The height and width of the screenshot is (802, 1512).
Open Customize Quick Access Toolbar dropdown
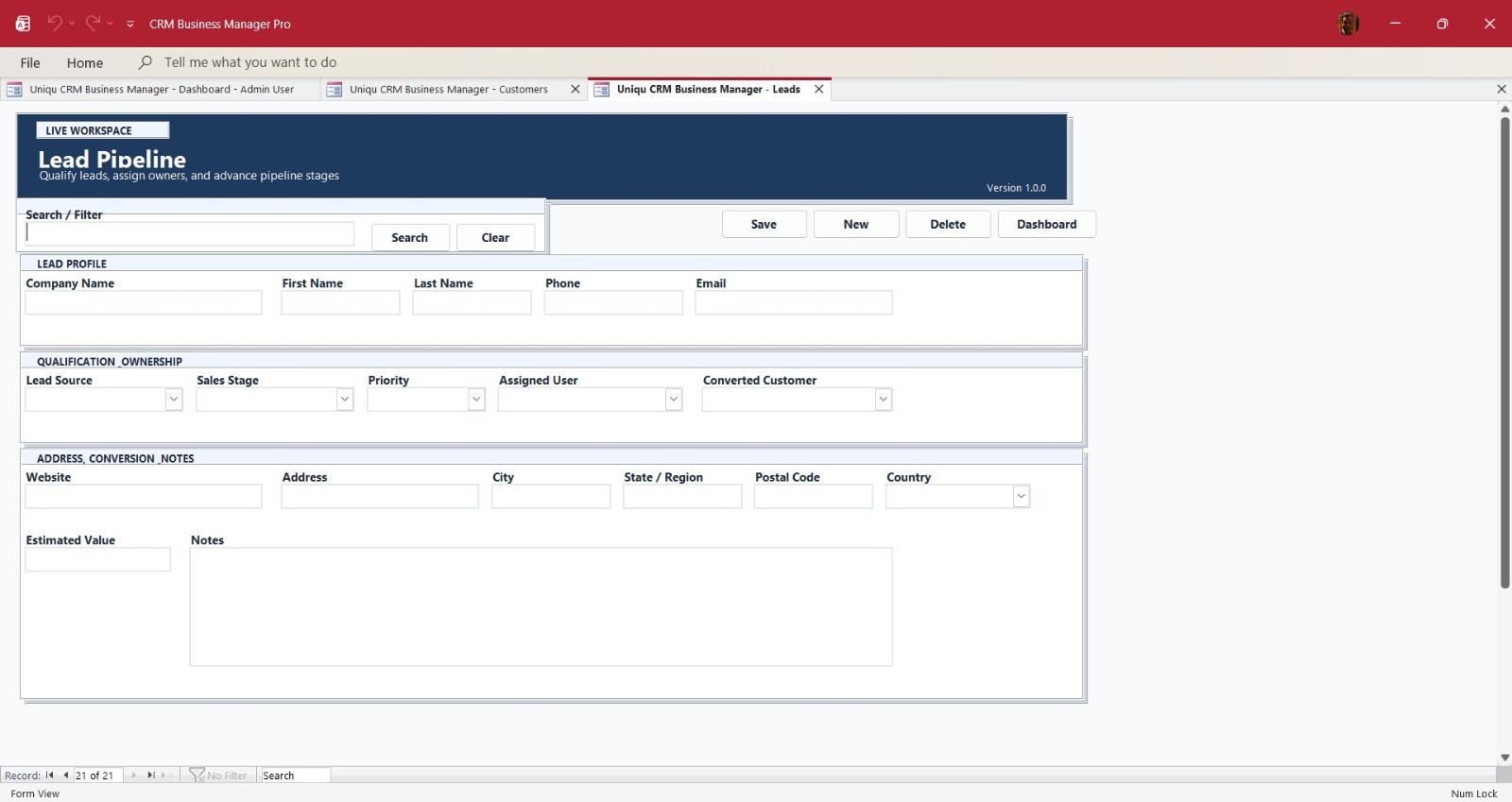pyautogui.click(x=130, y=24)
